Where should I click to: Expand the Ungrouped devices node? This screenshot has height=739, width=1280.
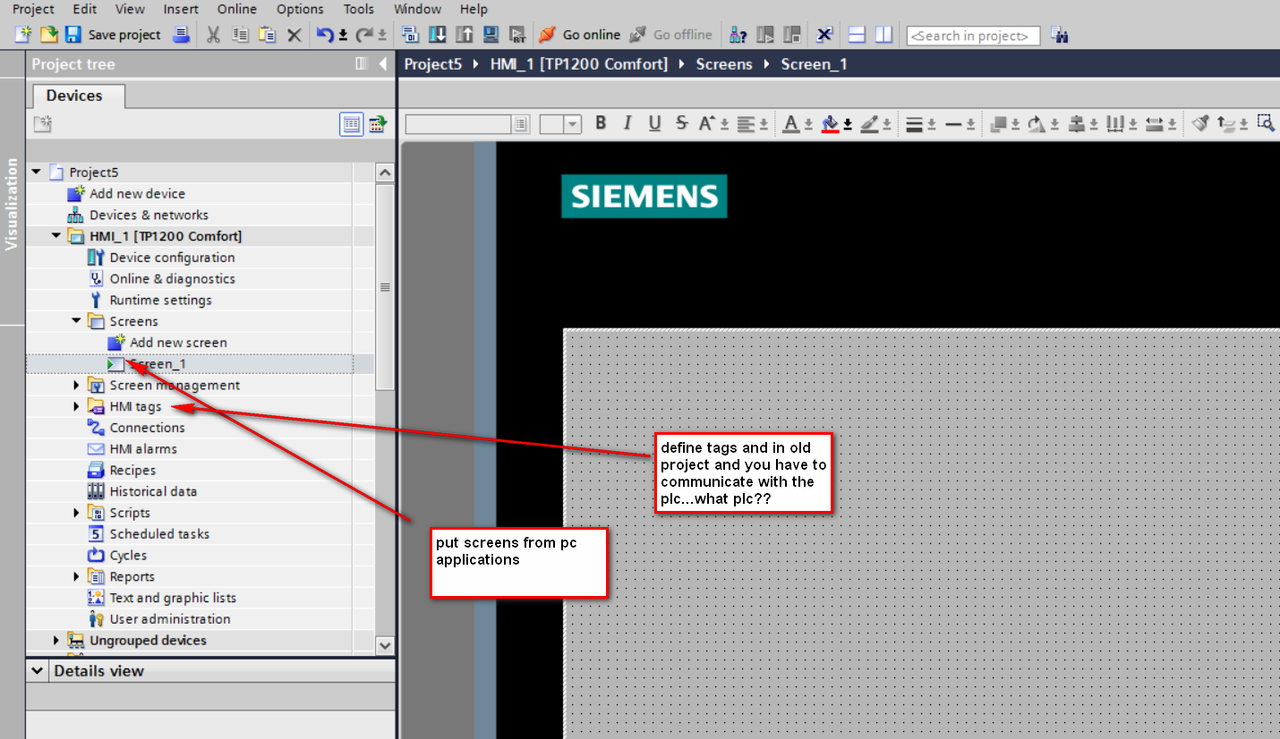click(x=56, y=640)
